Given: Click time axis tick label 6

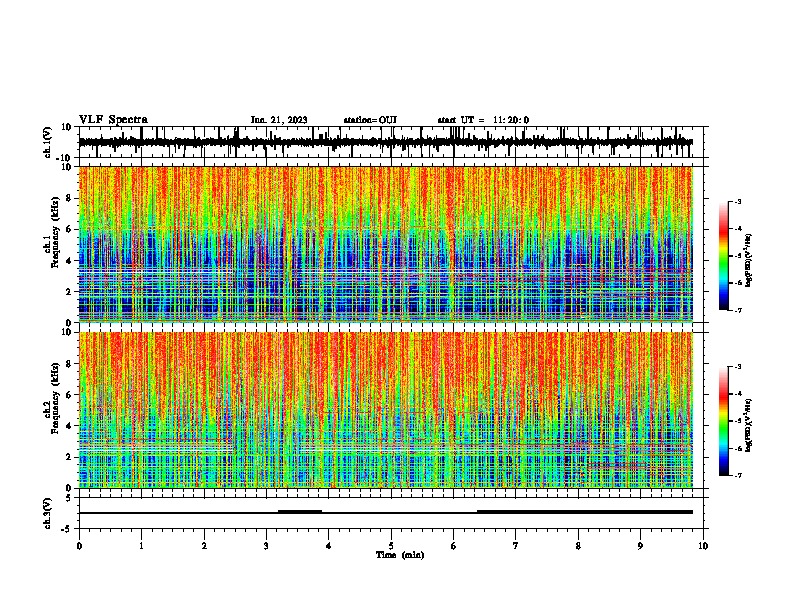Looking at the screenshot, I should click(453, 546).
